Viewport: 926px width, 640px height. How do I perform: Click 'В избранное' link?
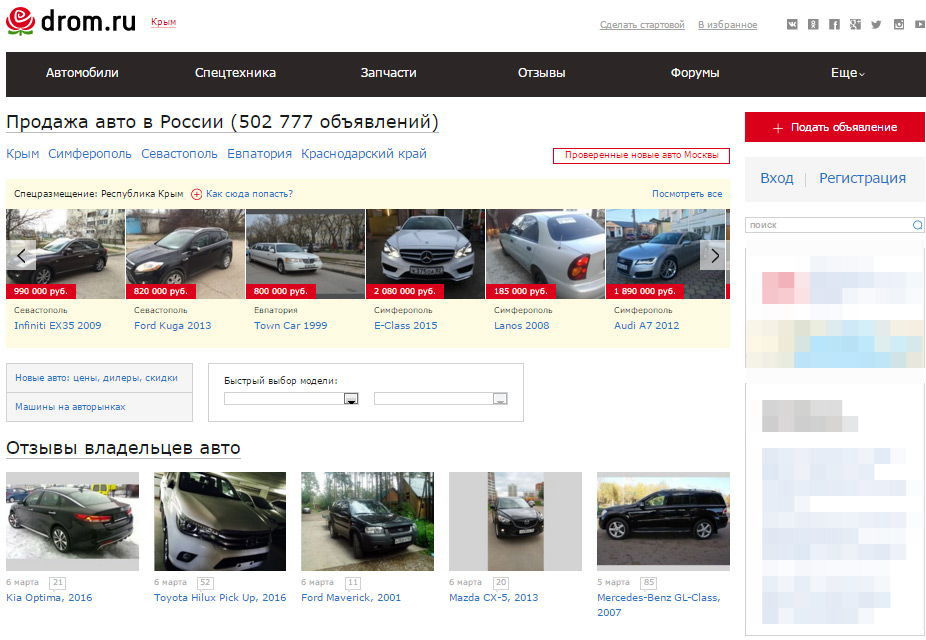(728, 25)
